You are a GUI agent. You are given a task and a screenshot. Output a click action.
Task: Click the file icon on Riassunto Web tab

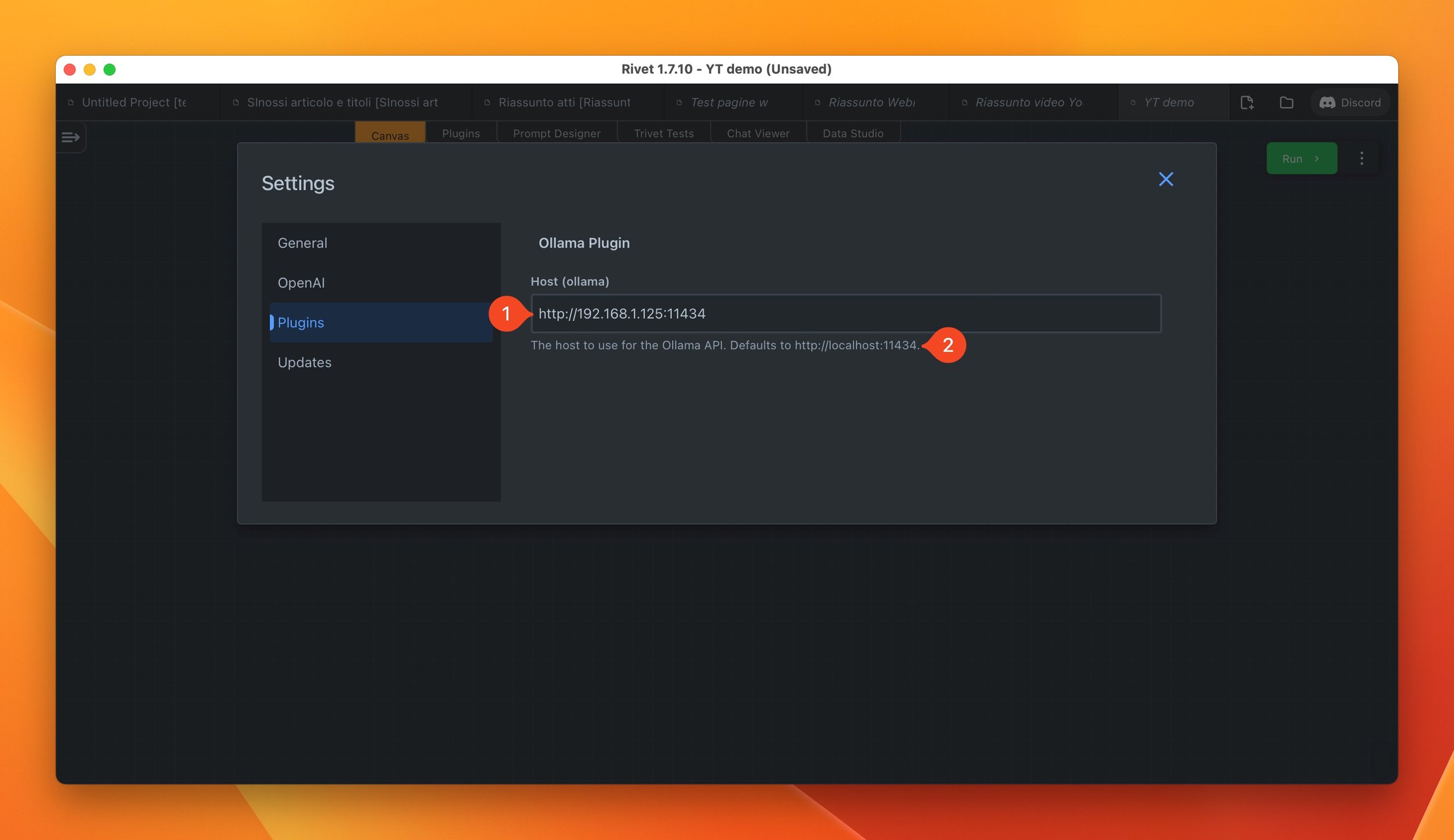tap(817, 103)
